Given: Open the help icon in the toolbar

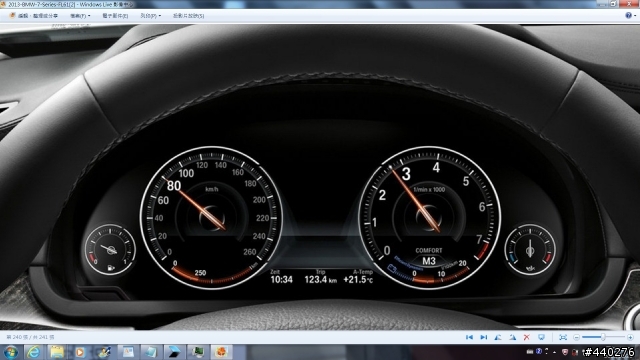Looking at the screenshot, I should click(x=629, y=15).
